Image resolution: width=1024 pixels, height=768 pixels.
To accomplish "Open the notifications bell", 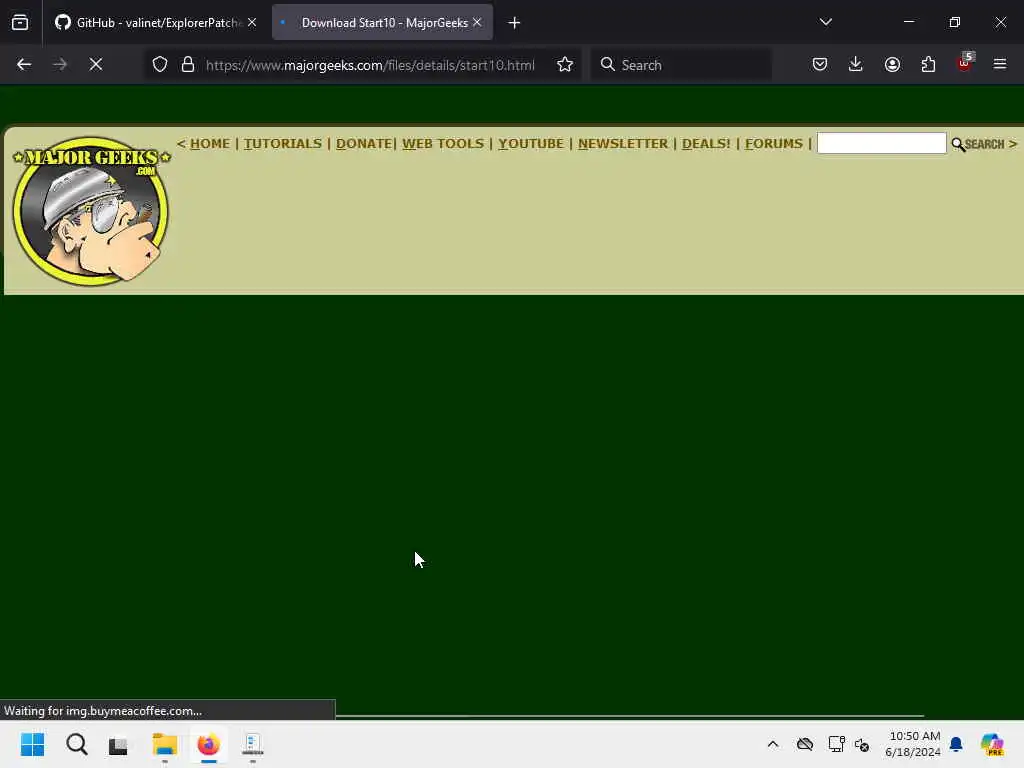I will click(956, 744).
